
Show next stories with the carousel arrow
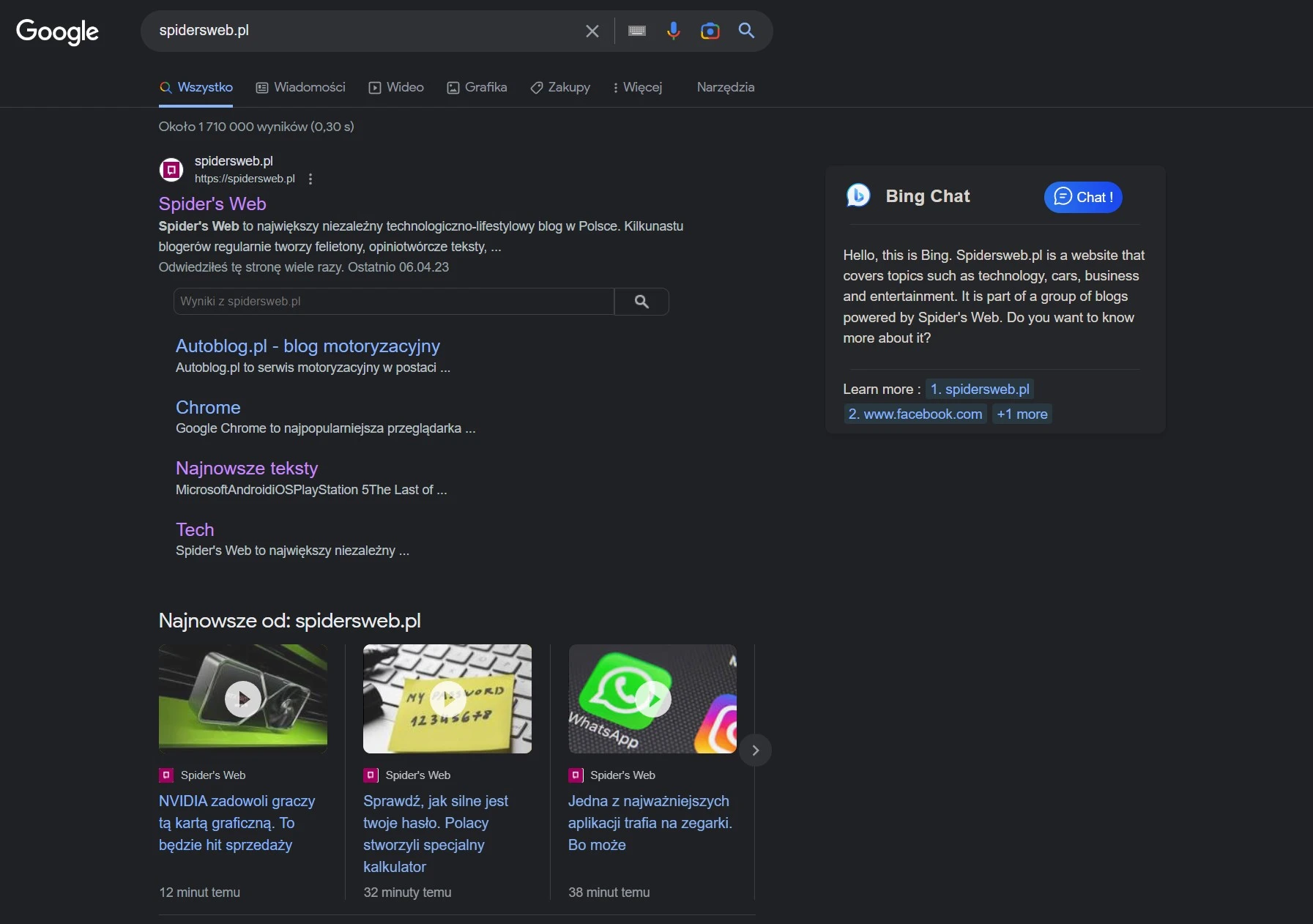756,750
